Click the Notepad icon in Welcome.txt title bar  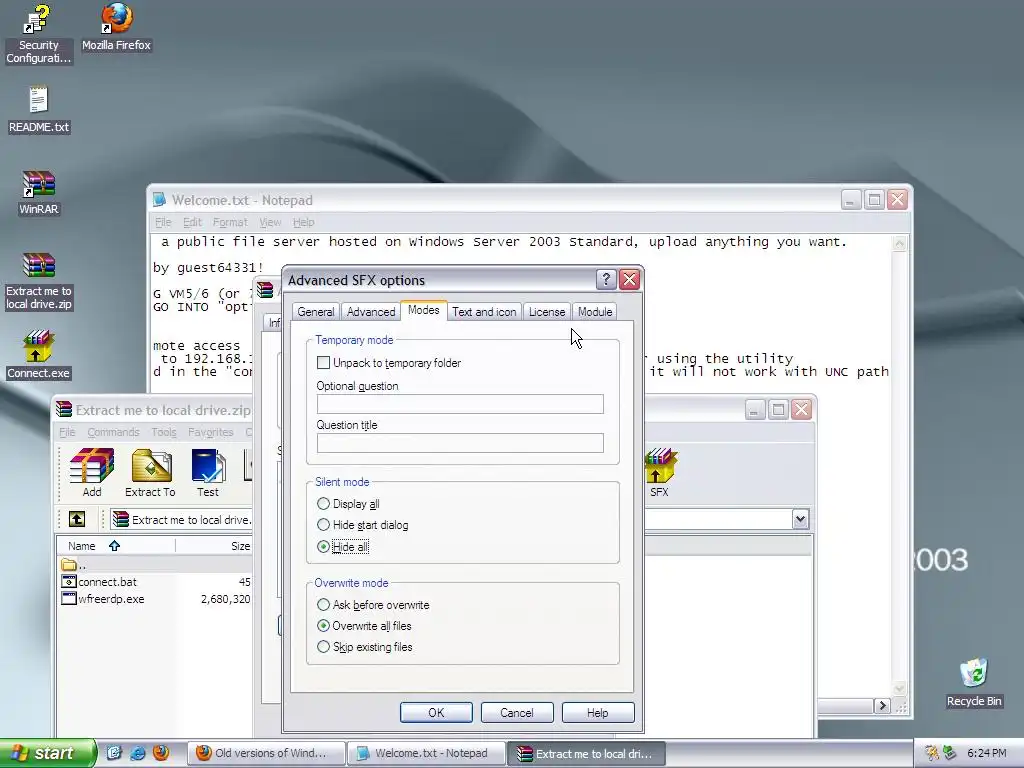pos(159,200)
